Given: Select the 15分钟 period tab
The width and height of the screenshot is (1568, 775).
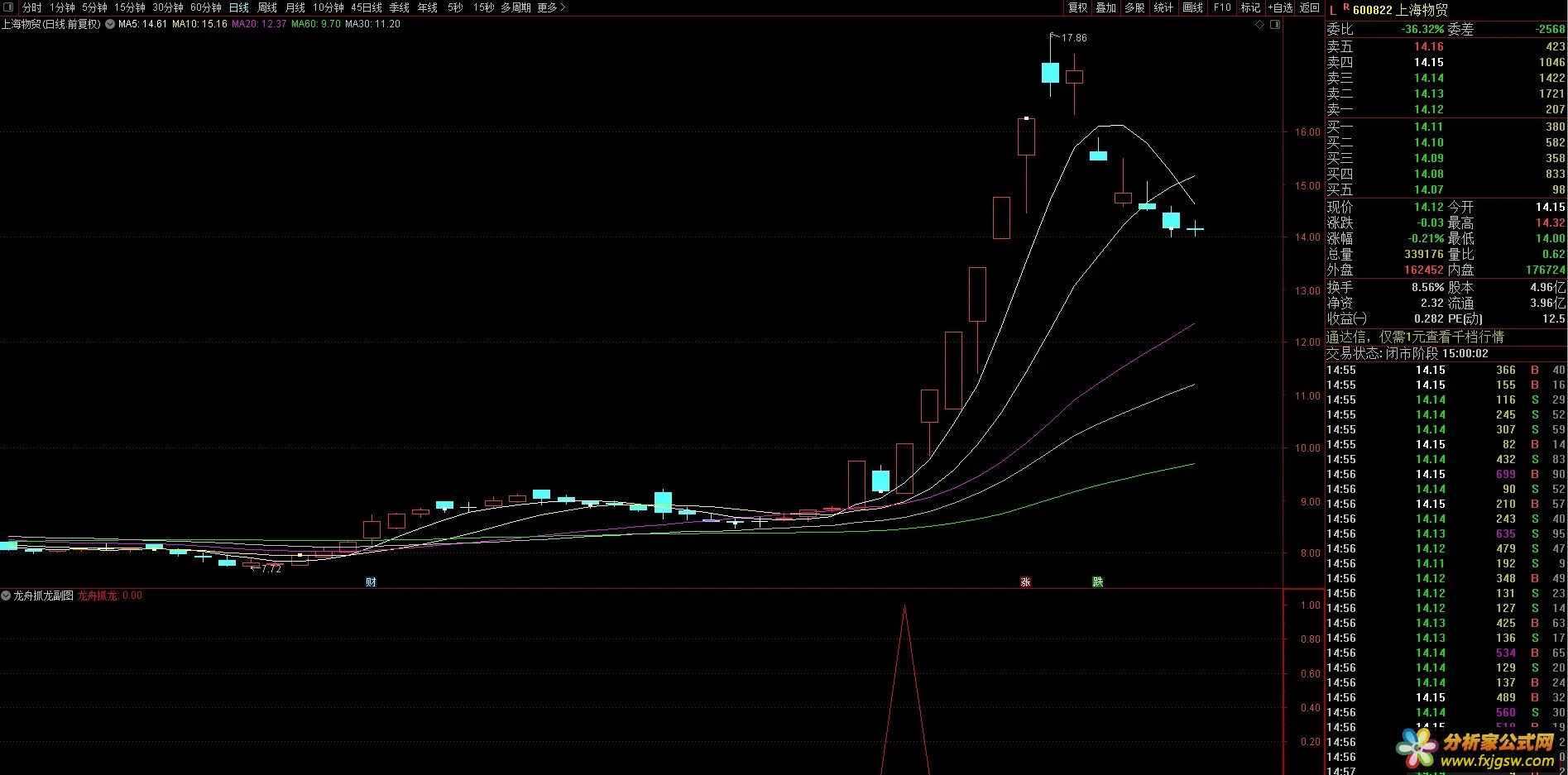Looking at the screenshot, I should coord(129,7).
